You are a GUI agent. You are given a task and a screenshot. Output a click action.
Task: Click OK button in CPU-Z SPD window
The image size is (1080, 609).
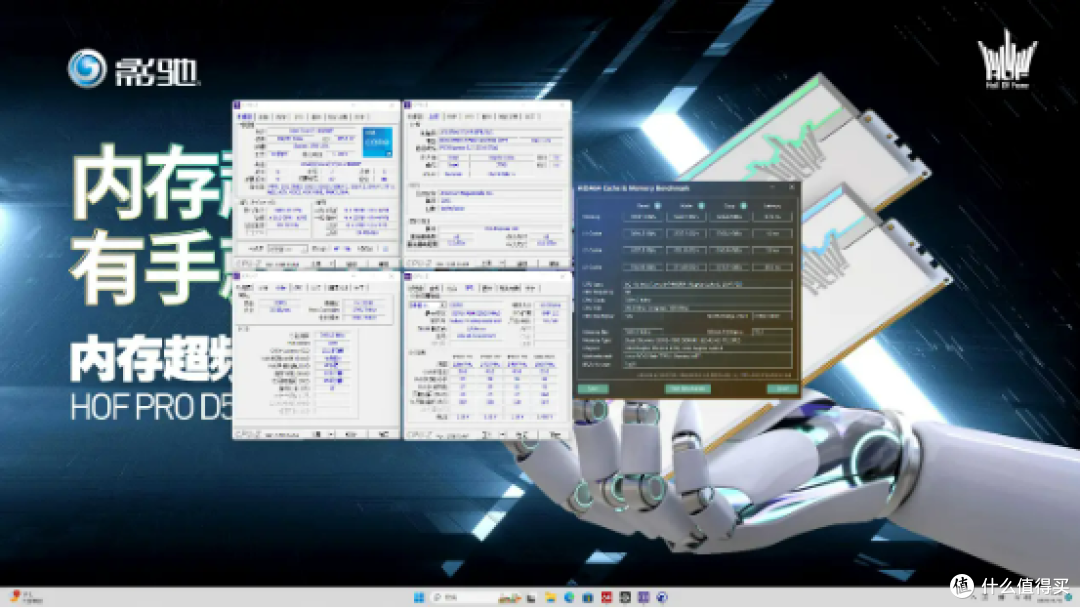click(554, 435)
